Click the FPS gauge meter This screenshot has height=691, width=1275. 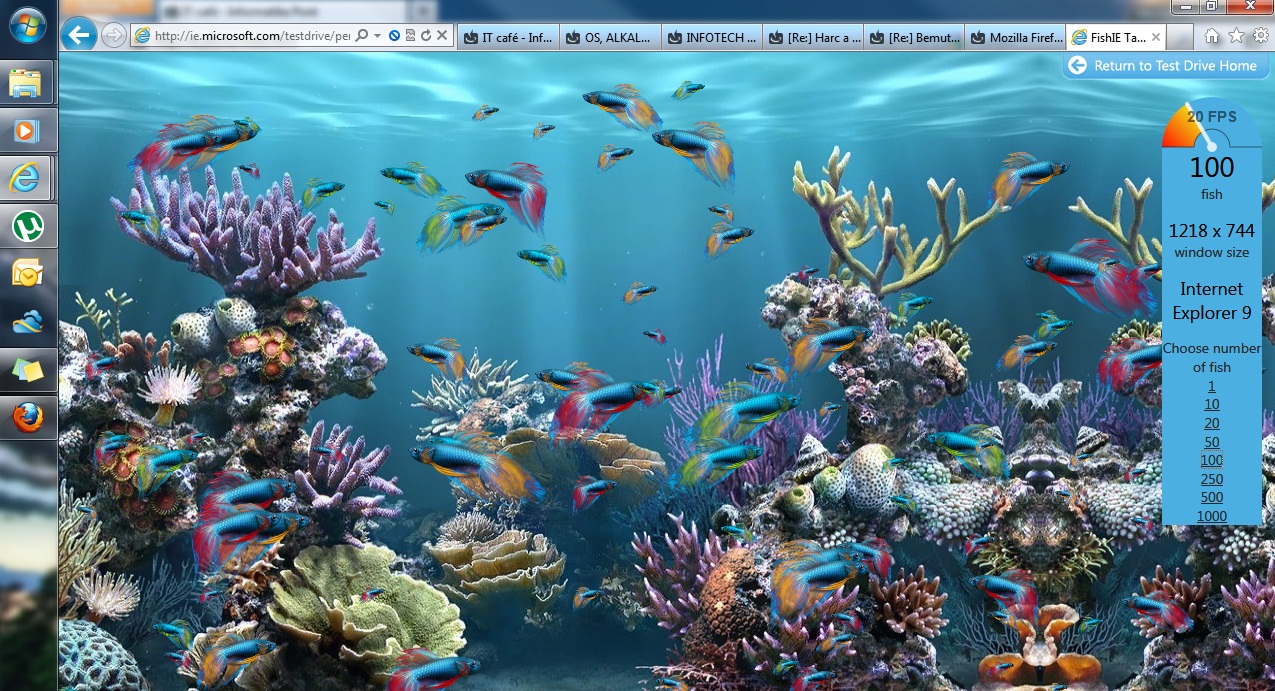(x=1211, y=126)
